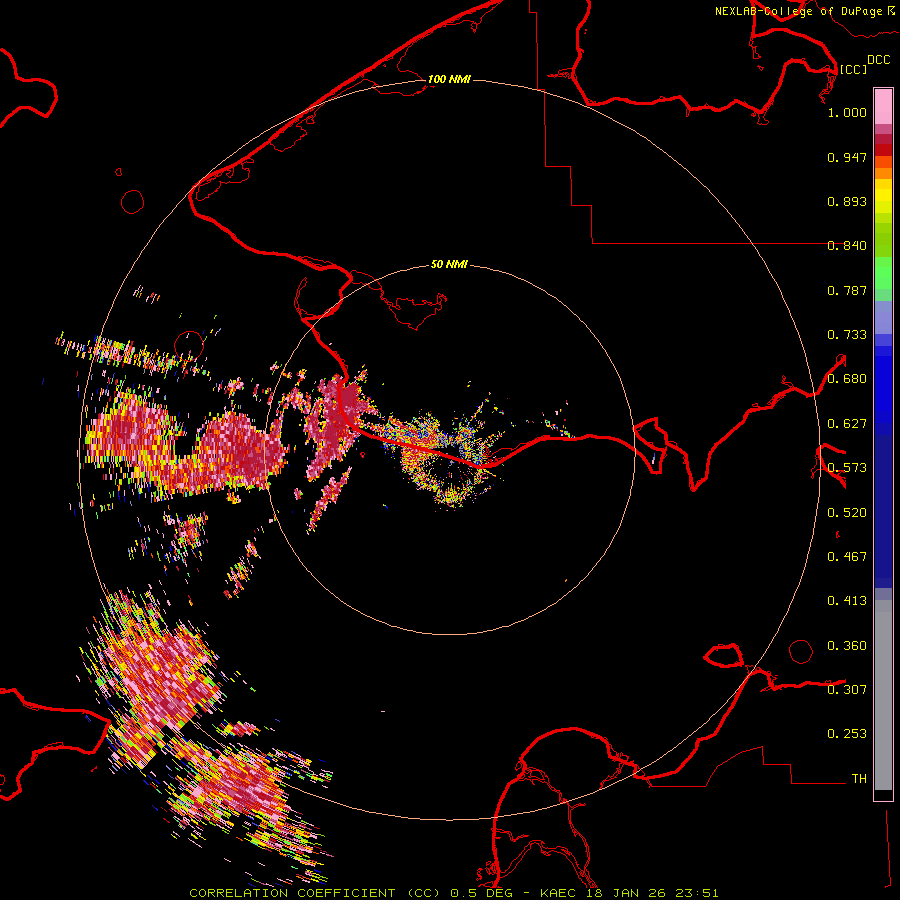Click the 0.573 color scale label
Viewport: 900px width, 900px height.
[x=847, y=468]
